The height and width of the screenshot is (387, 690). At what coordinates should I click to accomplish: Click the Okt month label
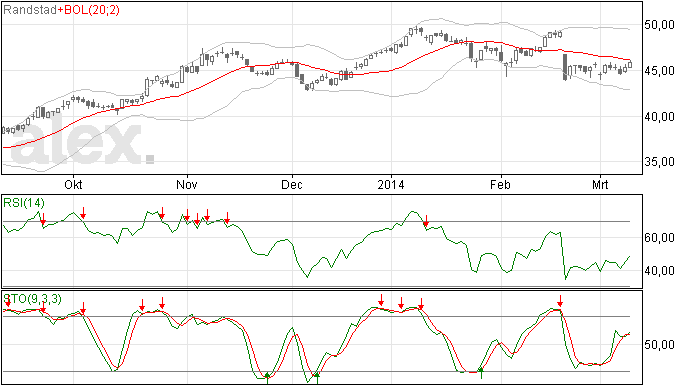(73, 184)
